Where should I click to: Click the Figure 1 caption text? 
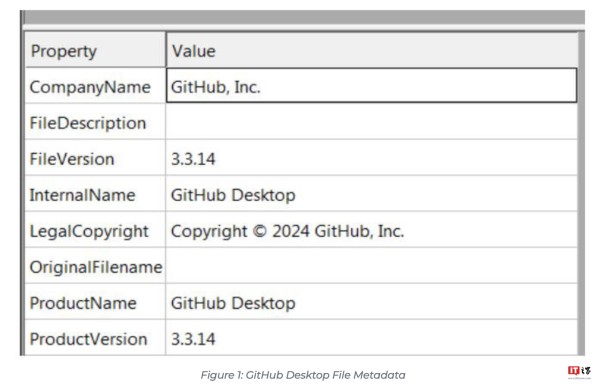pos(303,375)
